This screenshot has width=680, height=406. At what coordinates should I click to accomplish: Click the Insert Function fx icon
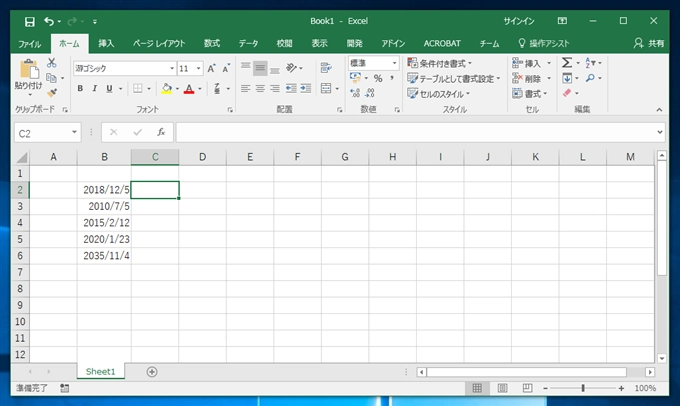[x=161, y=132]
